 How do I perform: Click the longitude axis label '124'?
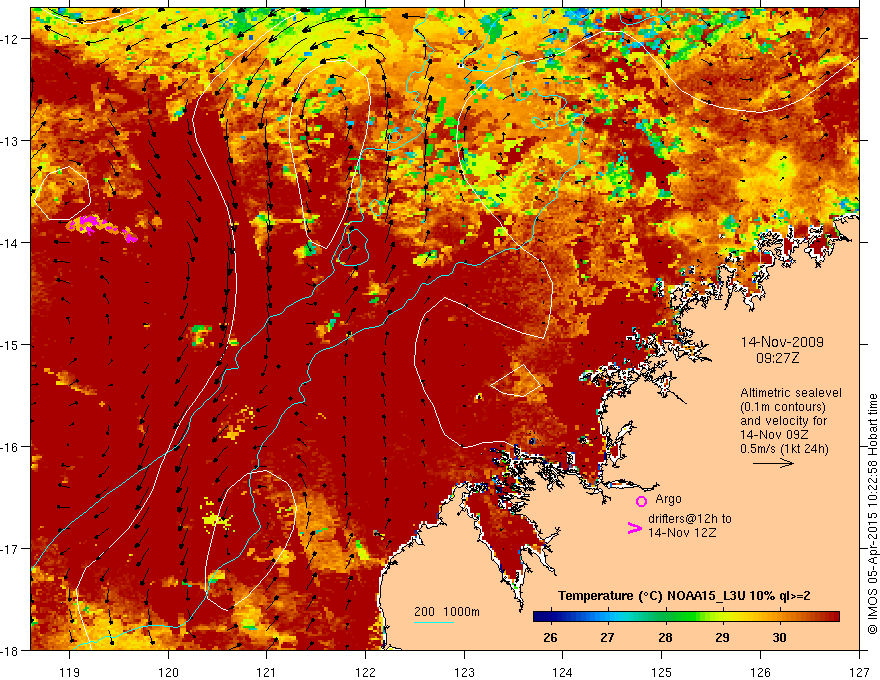pyautogui.click(x=563, y=672)
